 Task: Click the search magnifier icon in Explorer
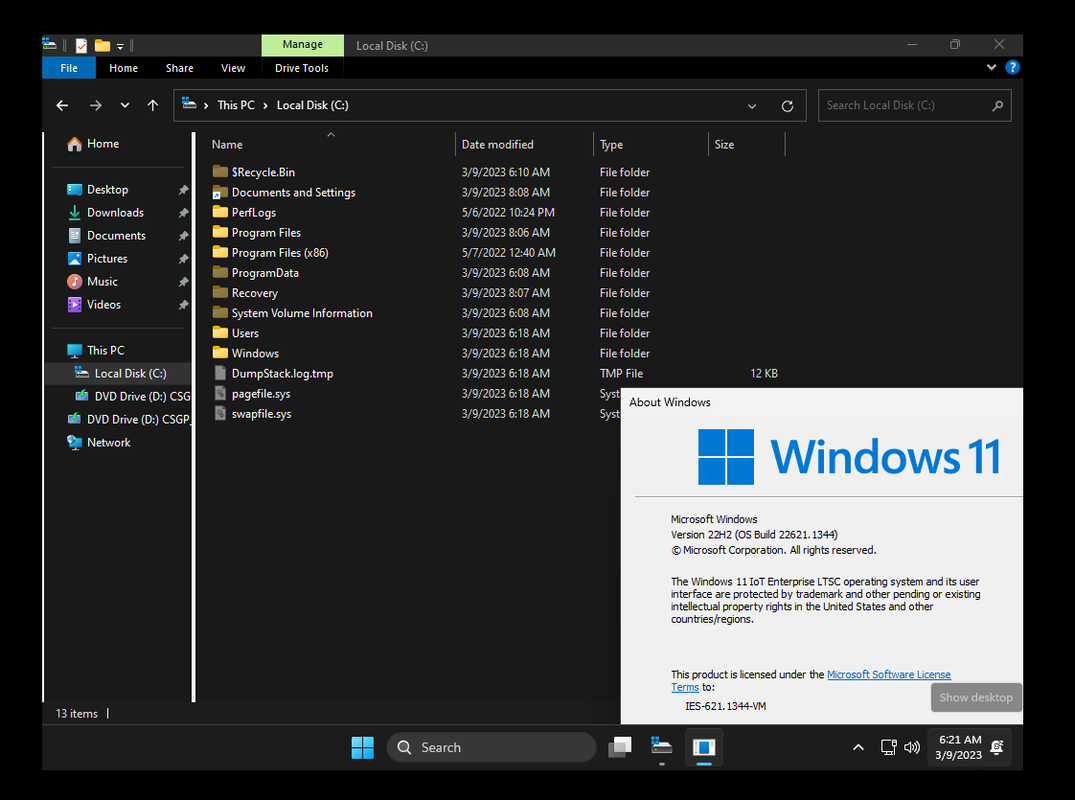pos(998,106)
